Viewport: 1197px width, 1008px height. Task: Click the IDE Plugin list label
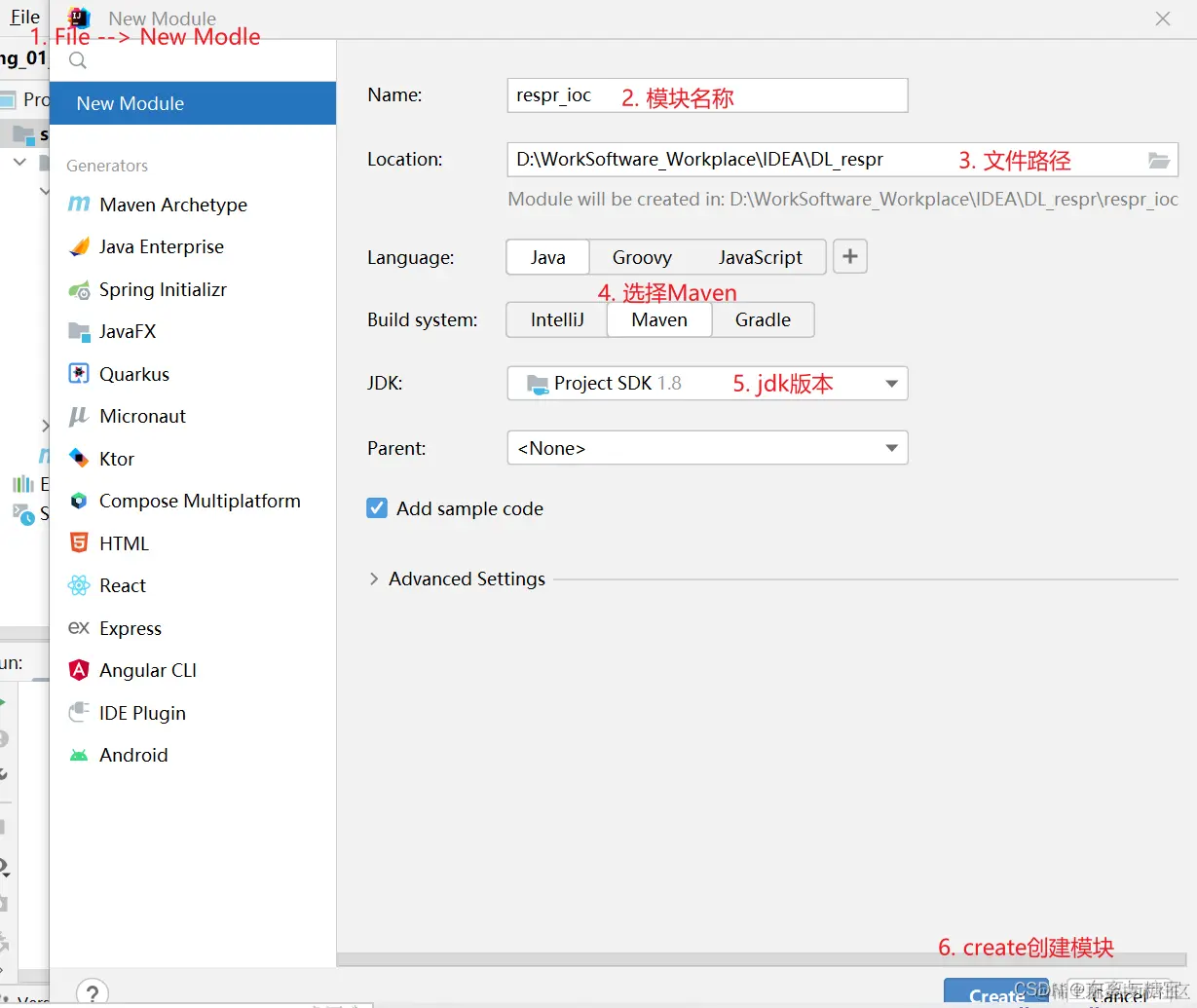(x=142, y=713)
